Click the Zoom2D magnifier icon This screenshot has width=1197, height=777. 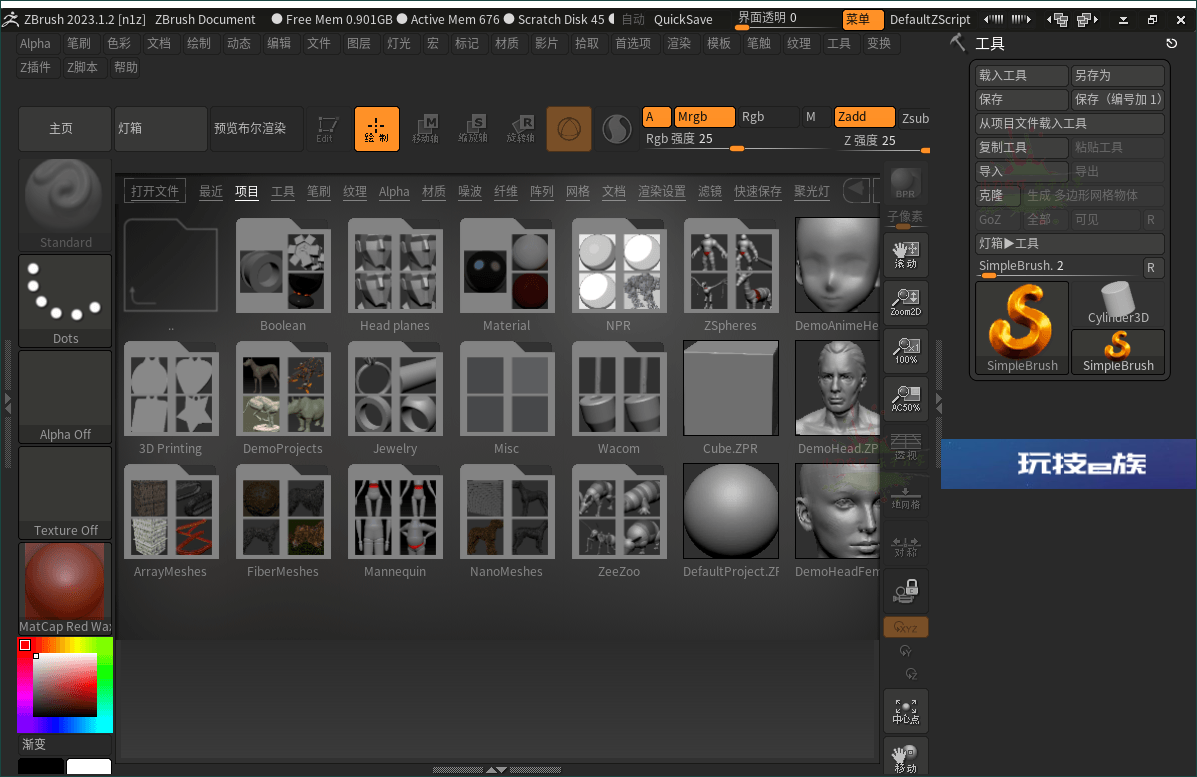pyautogui.click(x=905, y=303)
